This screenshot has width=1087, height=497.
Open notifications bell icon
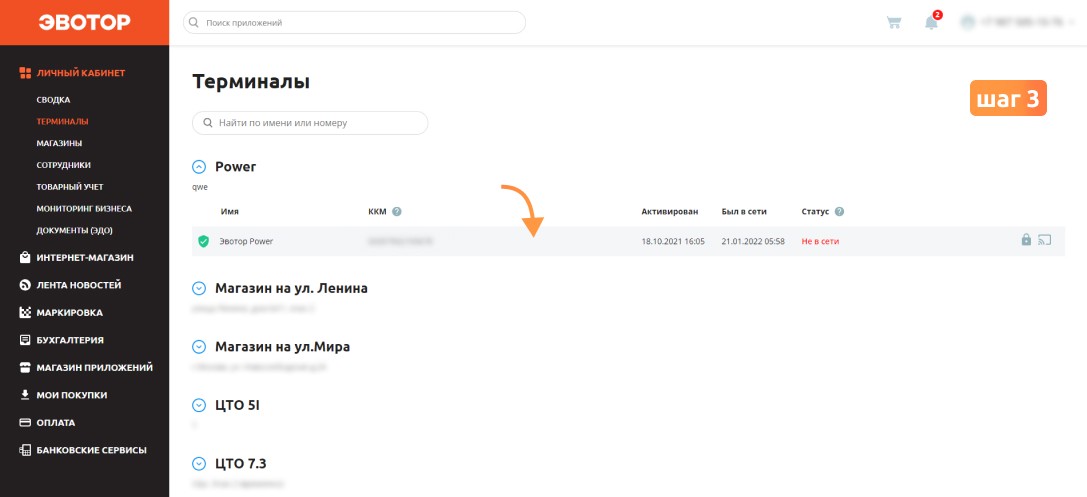pyautogui.click(x=931, y=22)
